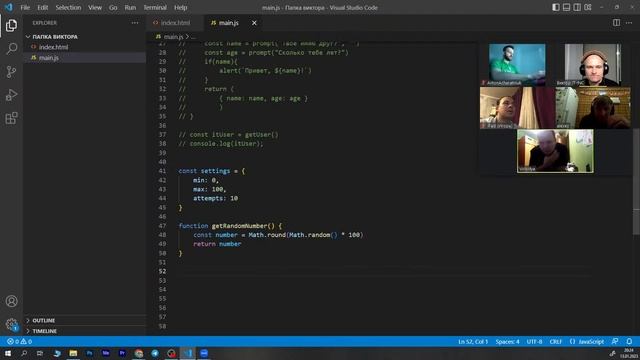Open Media Encoder from the taskbar
The image size is (640, 360).
tap(106, 353)
